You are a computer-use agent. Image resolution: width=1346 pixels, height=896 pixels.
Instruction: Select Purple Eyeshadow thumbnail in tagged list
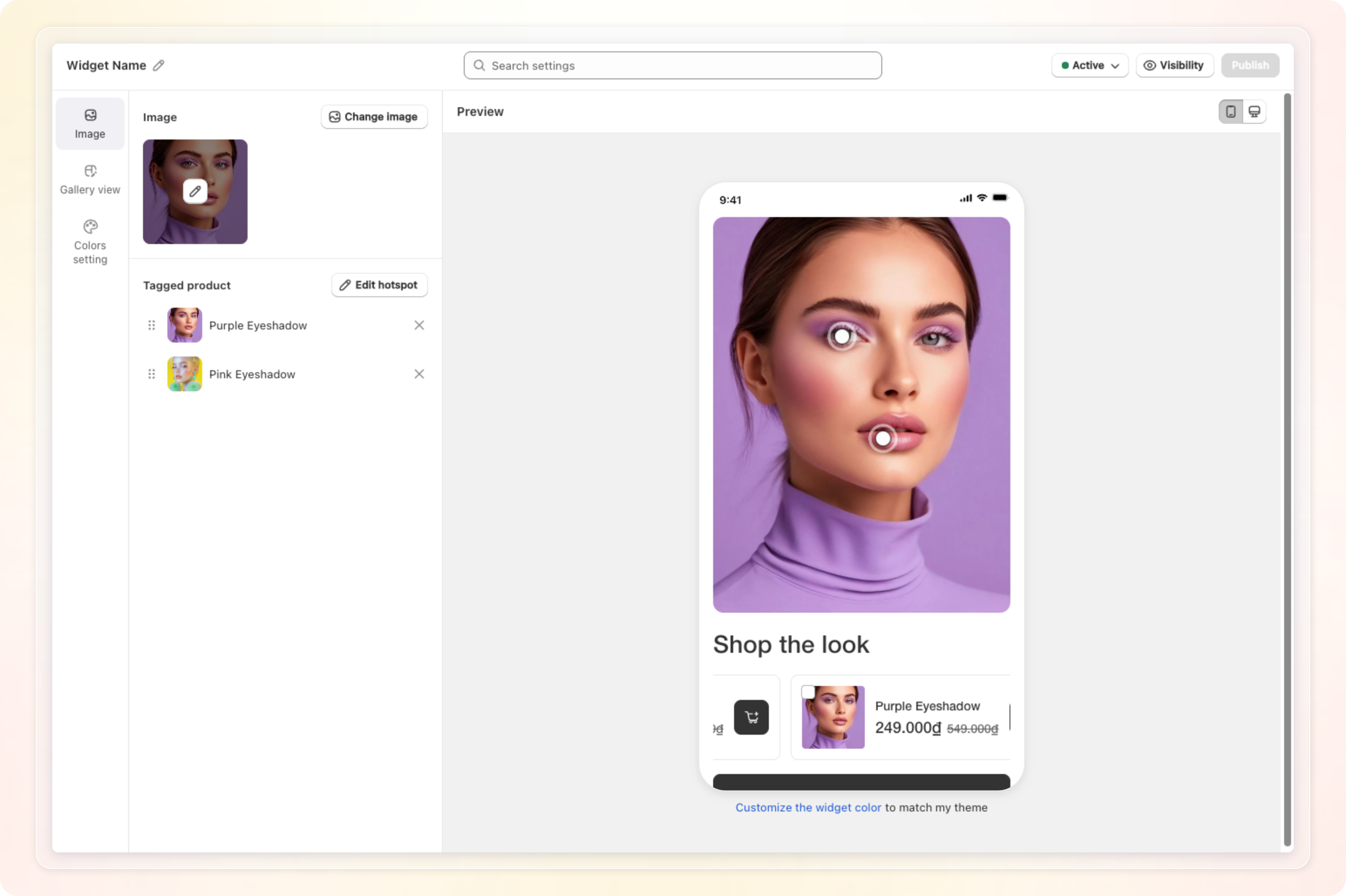click(184, 325)
